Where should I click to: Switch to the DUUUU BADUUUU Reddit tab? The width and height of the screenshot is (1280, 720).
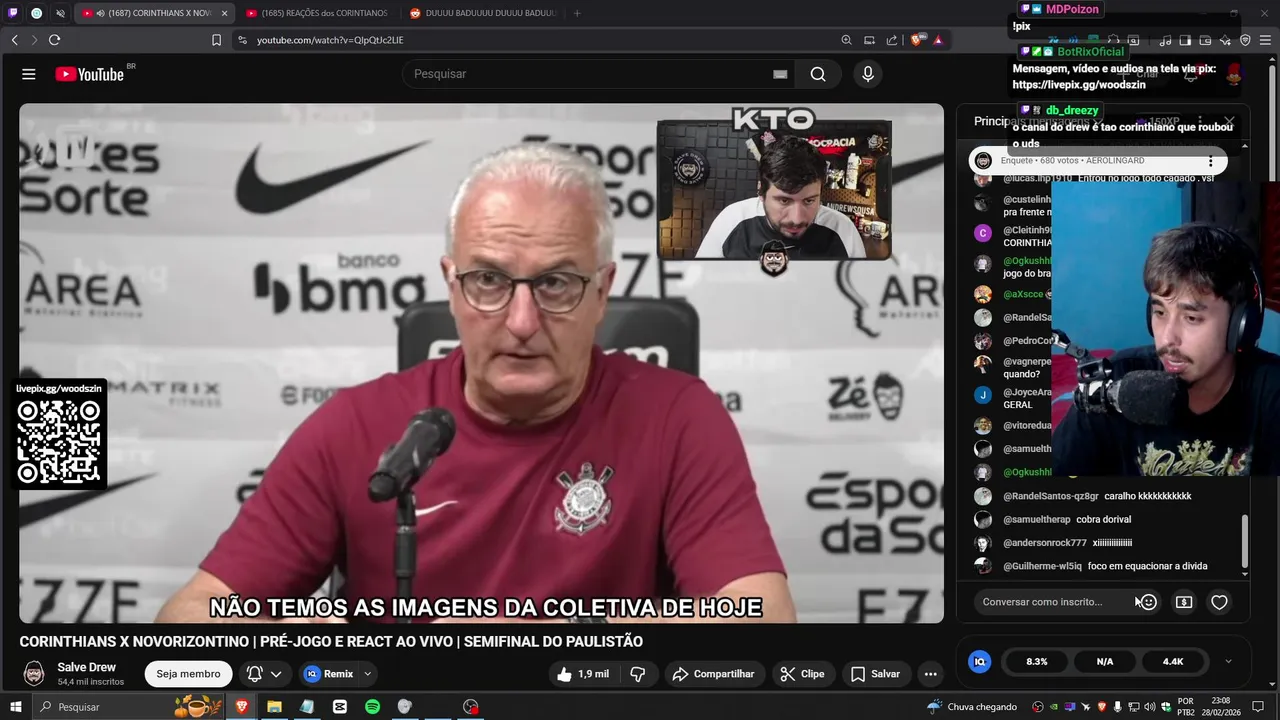(x=482, y=13)
